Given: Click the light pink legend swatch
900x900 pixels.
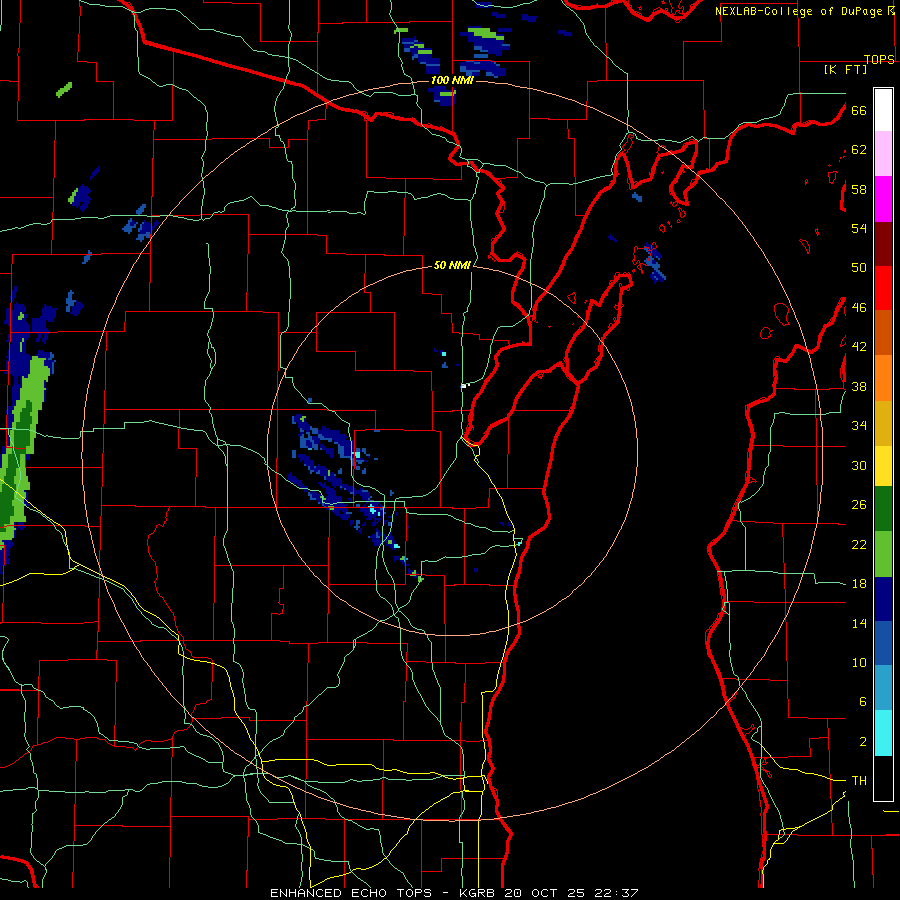Looking at the screenshot, I should pyautogui.click(x=883, y=154).
